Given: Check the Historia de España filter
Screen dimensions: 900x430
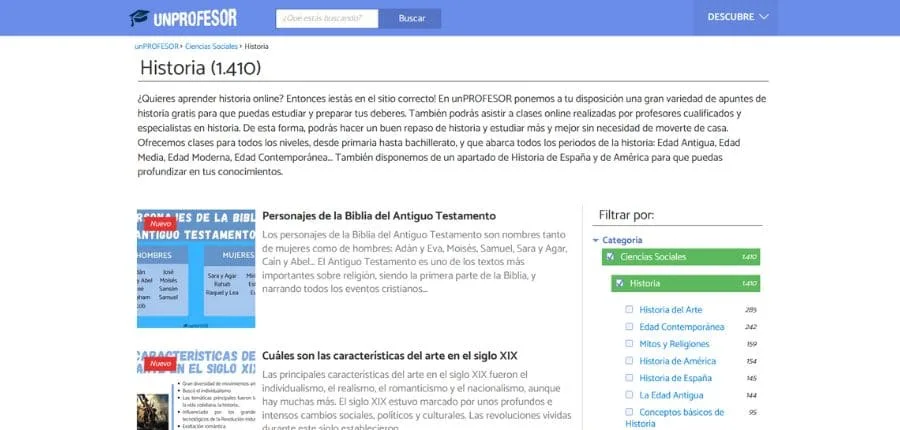Looking at the screenshot, I should coord(629,378).
